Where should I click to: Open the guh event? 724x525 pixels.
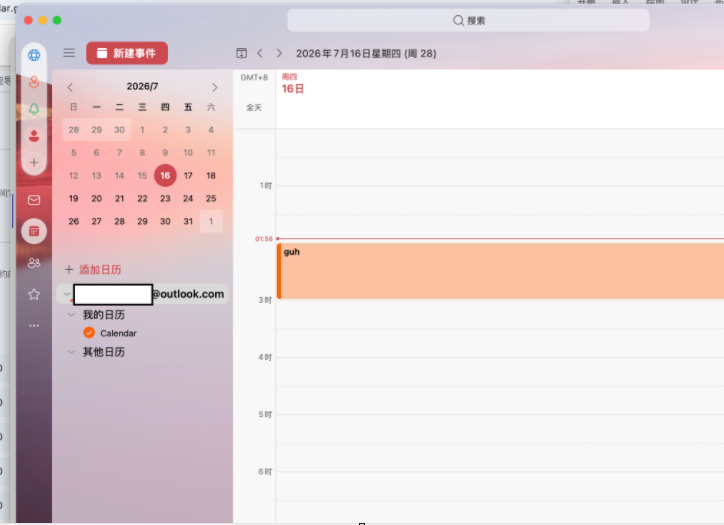click(500, 271)
